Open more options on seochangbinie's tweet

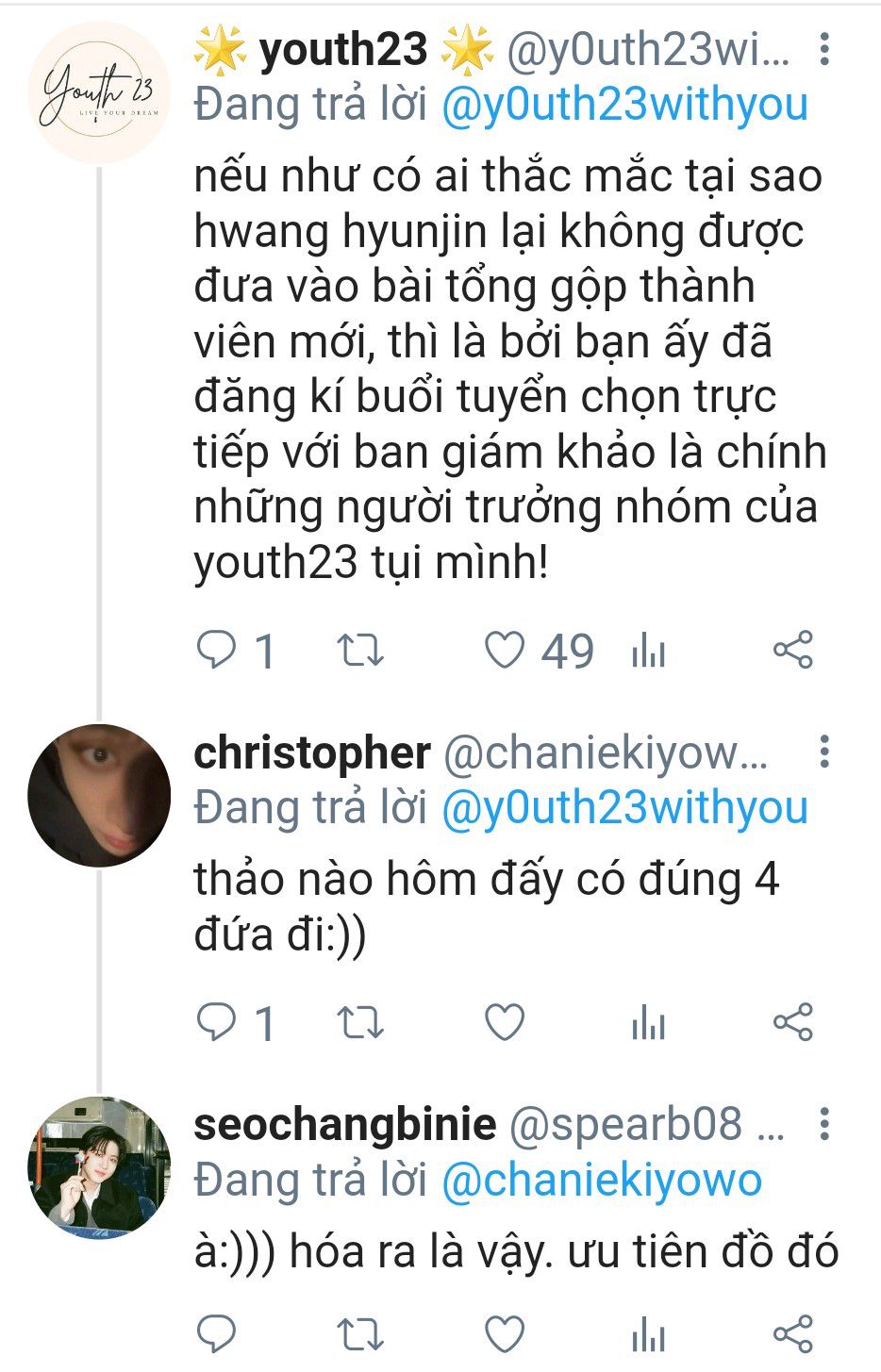click(x=824, y=1123)
